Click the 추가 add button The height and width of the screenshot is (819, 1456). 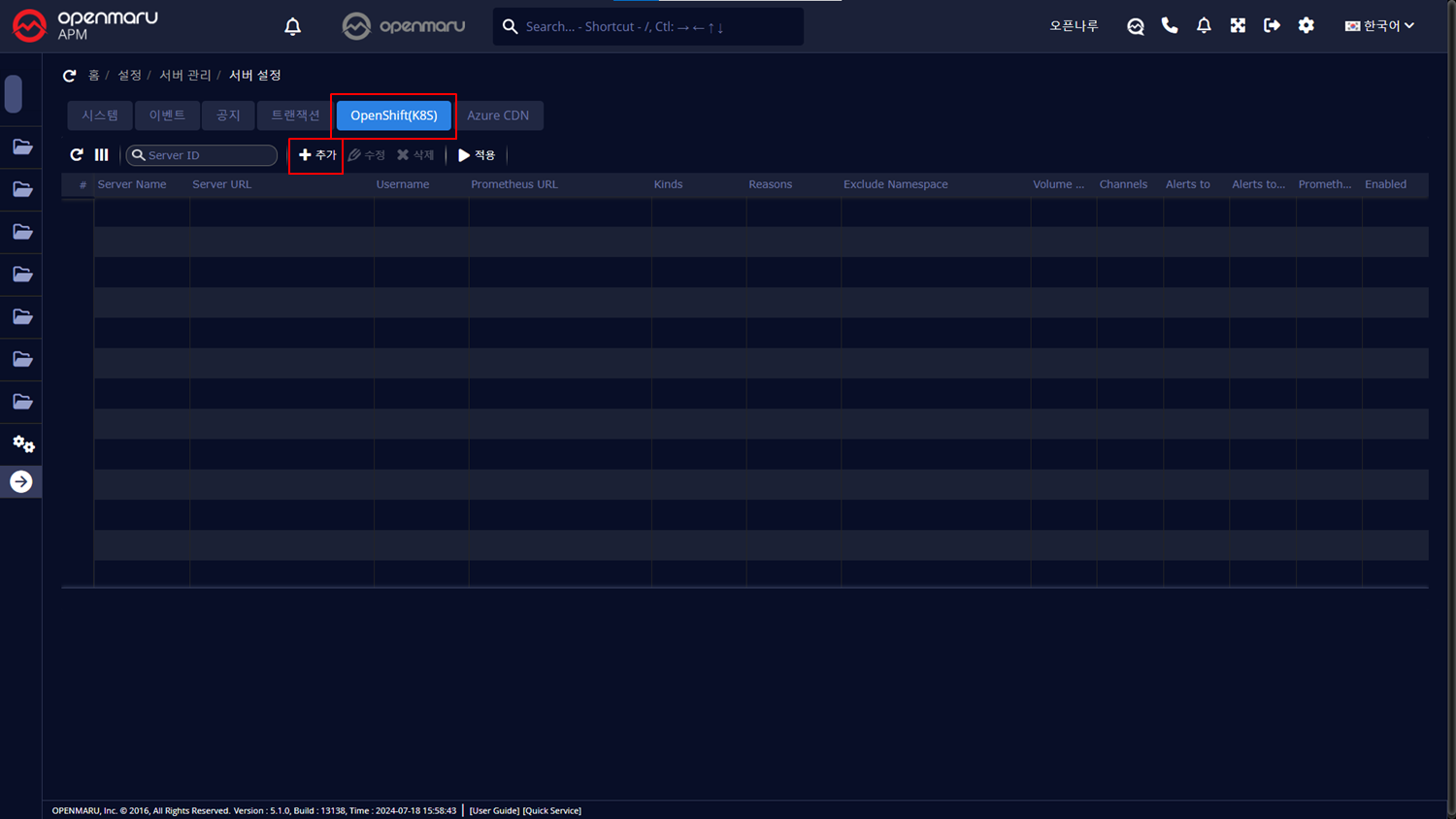[x=316, y=155]
